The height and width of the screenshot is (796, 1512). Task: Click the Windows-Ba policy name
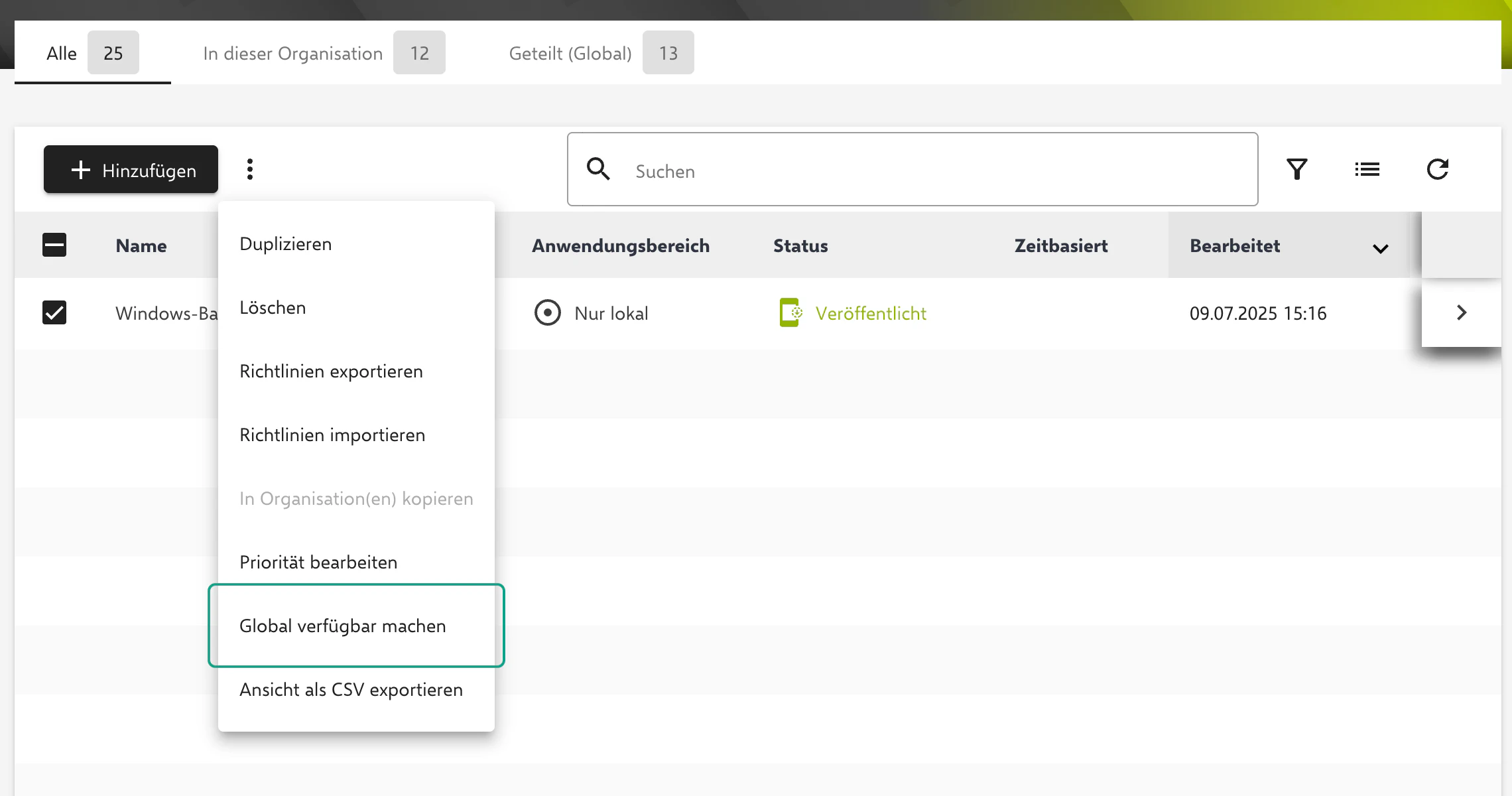click(166, 313)
